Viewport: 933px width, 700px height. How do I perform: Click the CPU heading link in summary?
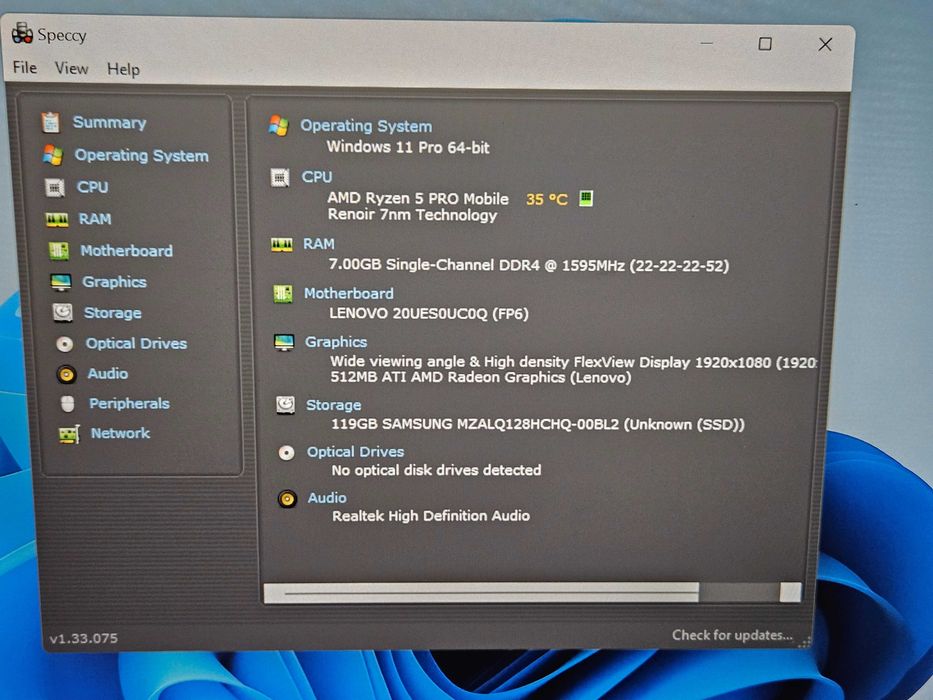tap(317, 177)
